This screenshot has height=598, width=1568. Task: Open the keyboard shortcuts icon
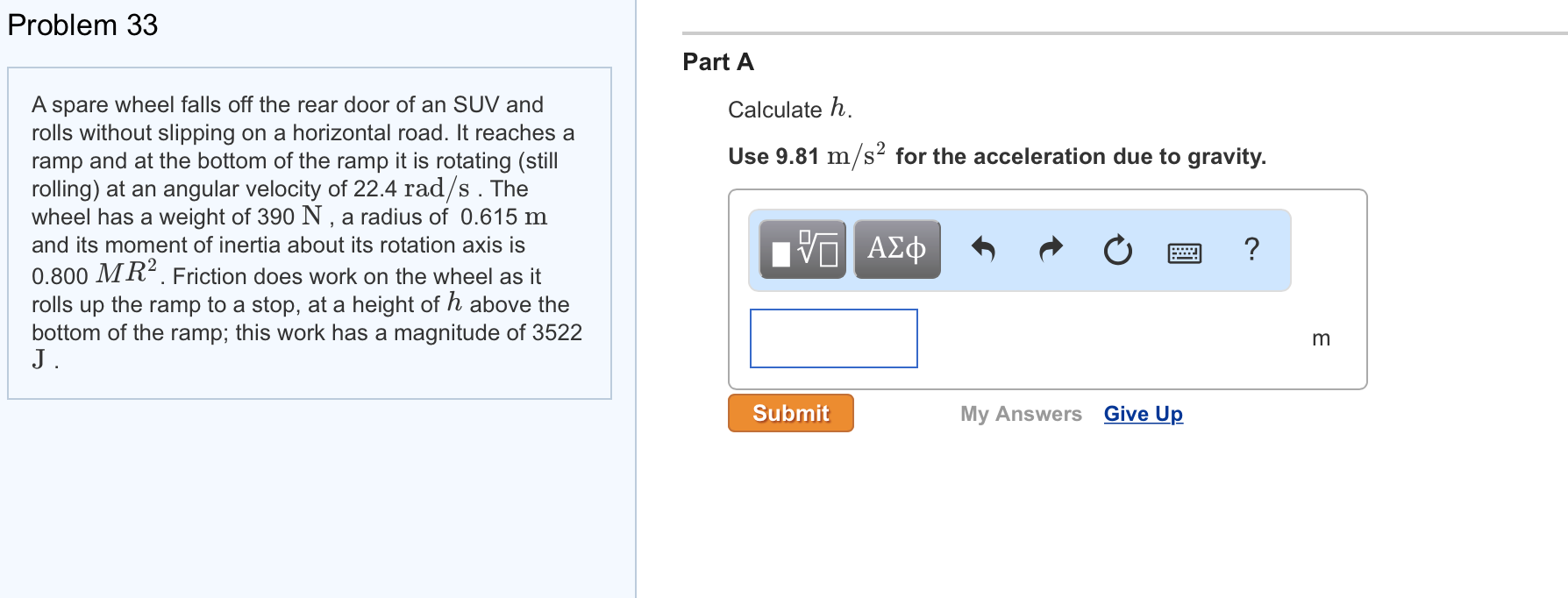click(1185, 253)
